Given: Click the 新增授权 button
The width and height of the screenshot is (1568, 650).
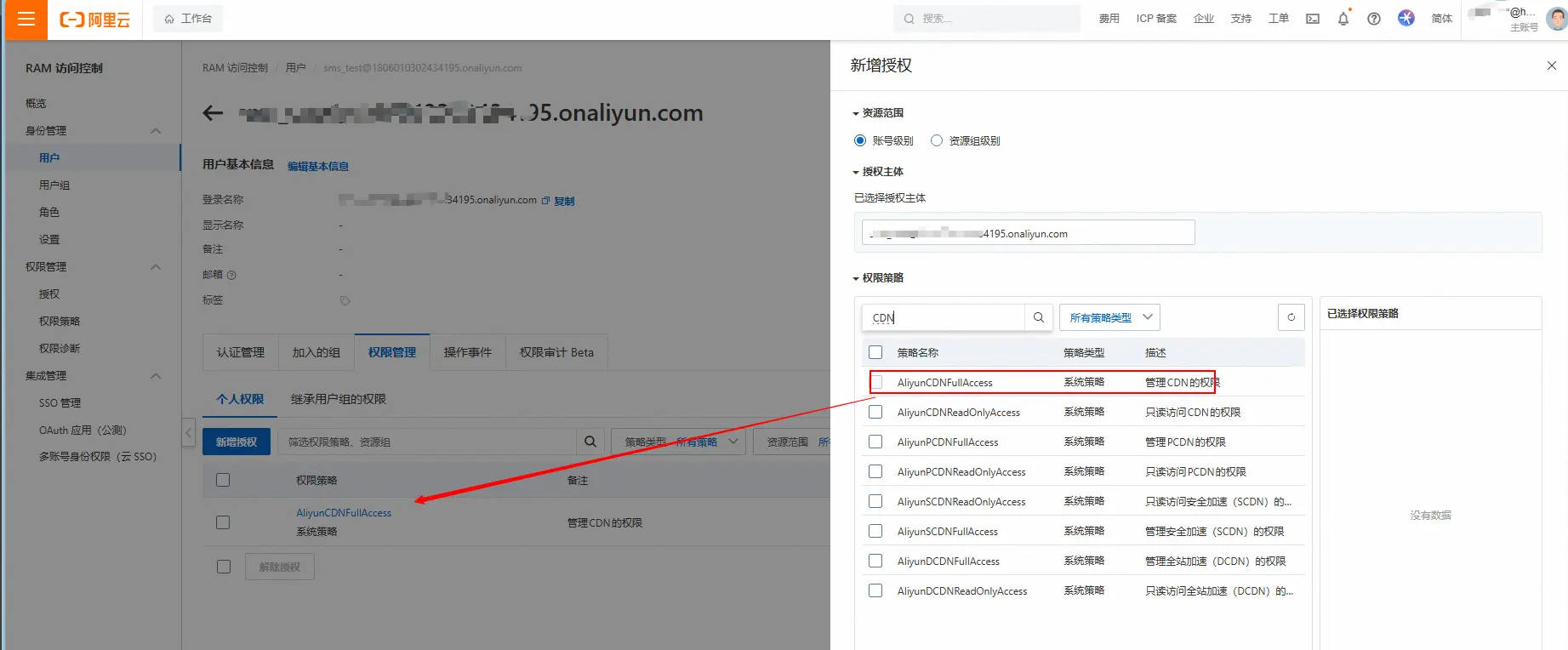Looking at the screenshot, I should tap(237, 442).
